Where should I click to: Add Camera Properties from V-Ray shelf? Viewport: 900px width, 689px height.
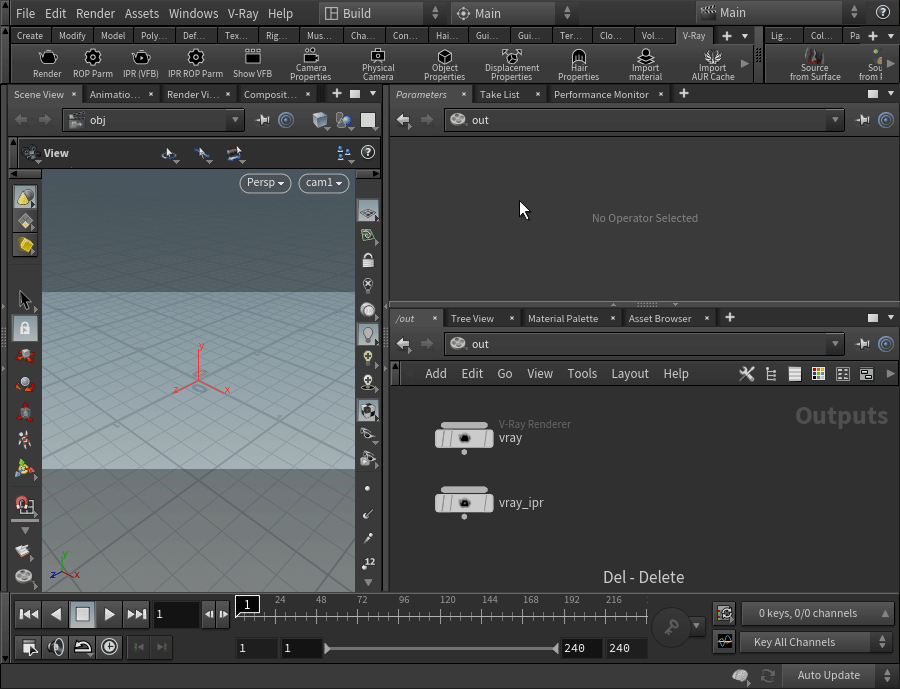point(311,64)
